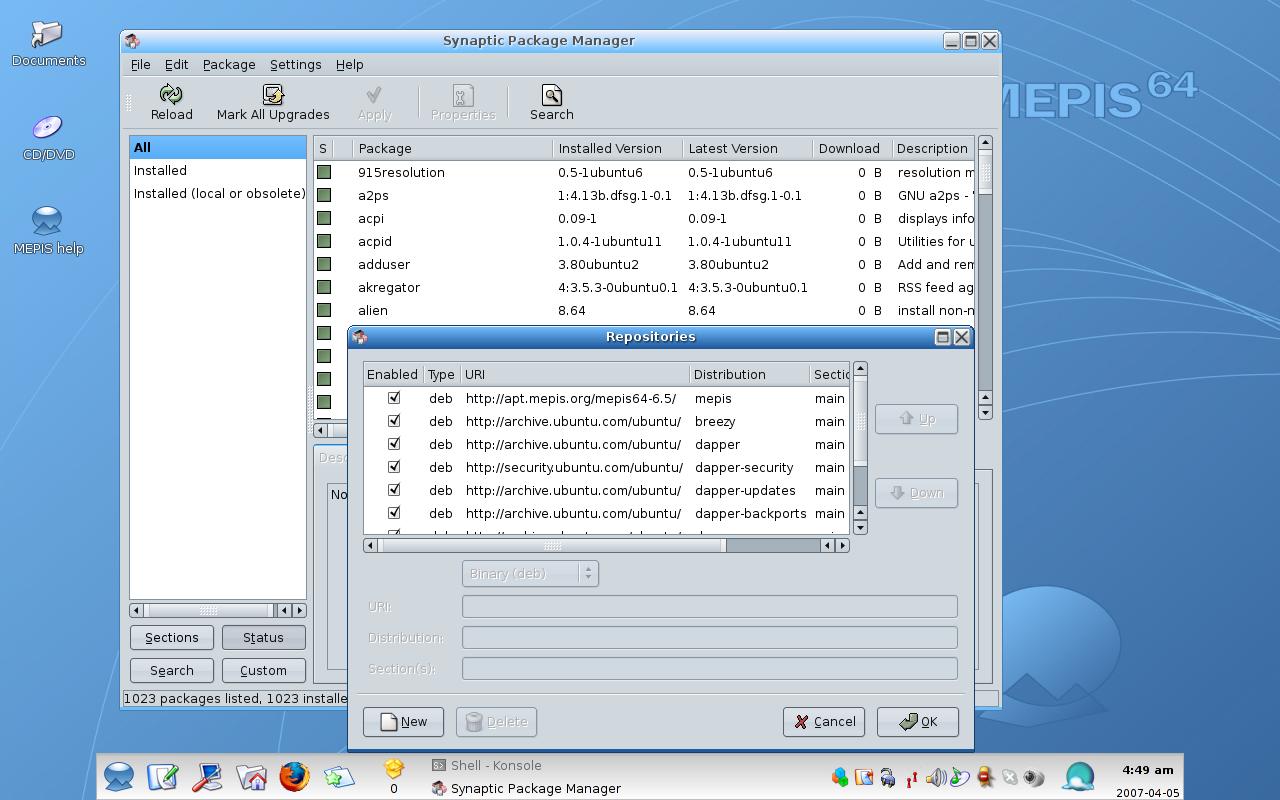Click the down arrow of repositories list scrollbar
The width and height of the screenshot is (1280, 800).
click(x=860, y=527)
